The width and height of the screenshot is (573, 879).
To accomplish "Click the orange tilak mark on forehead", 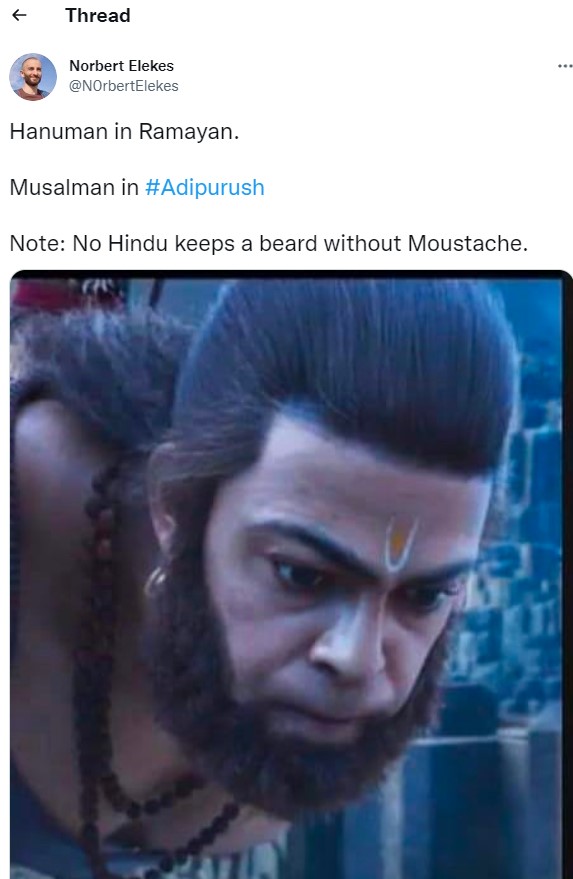I will tap(398, 544).
